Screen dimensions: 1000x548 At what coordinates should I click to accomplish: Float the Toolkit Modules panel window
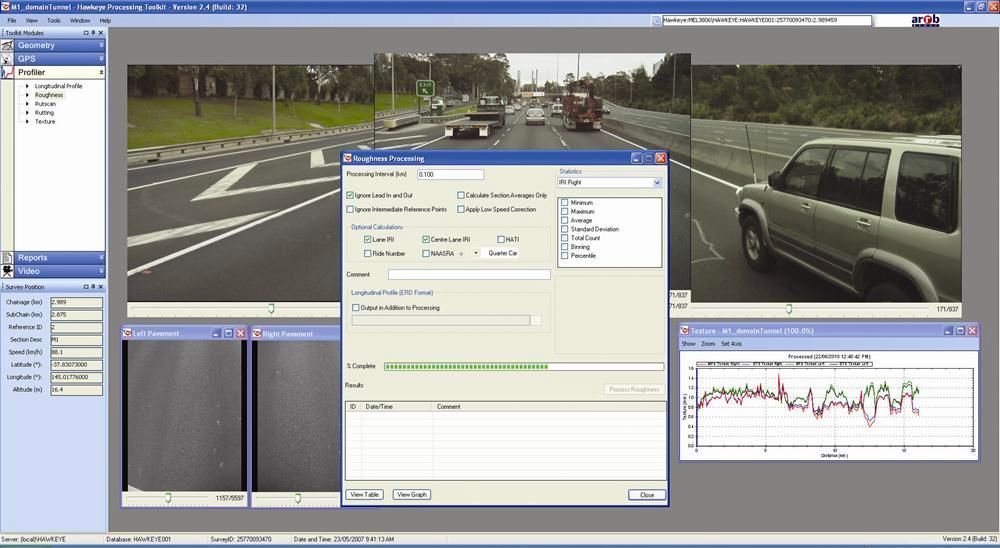pos(86,33)
